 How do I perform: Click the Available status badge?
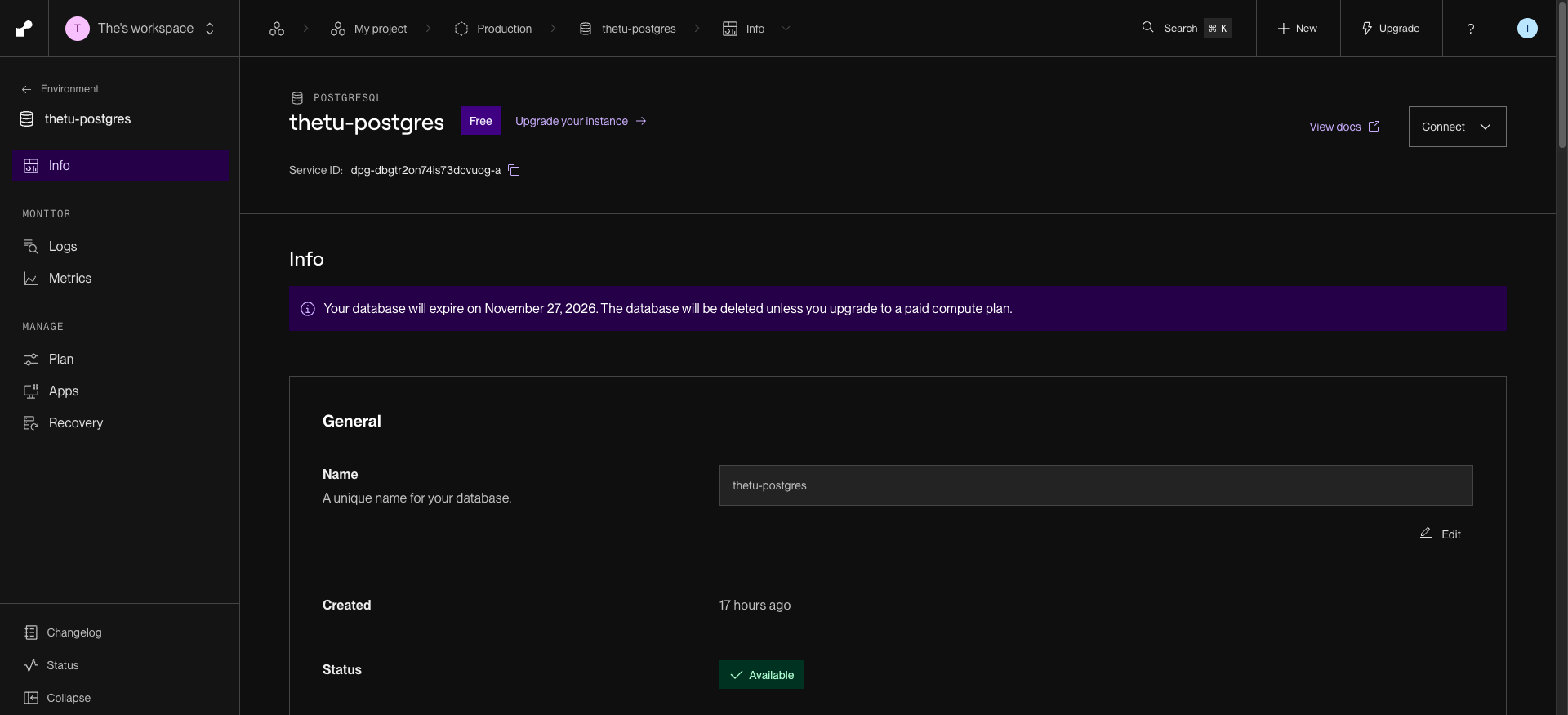[x=761, y=675]
